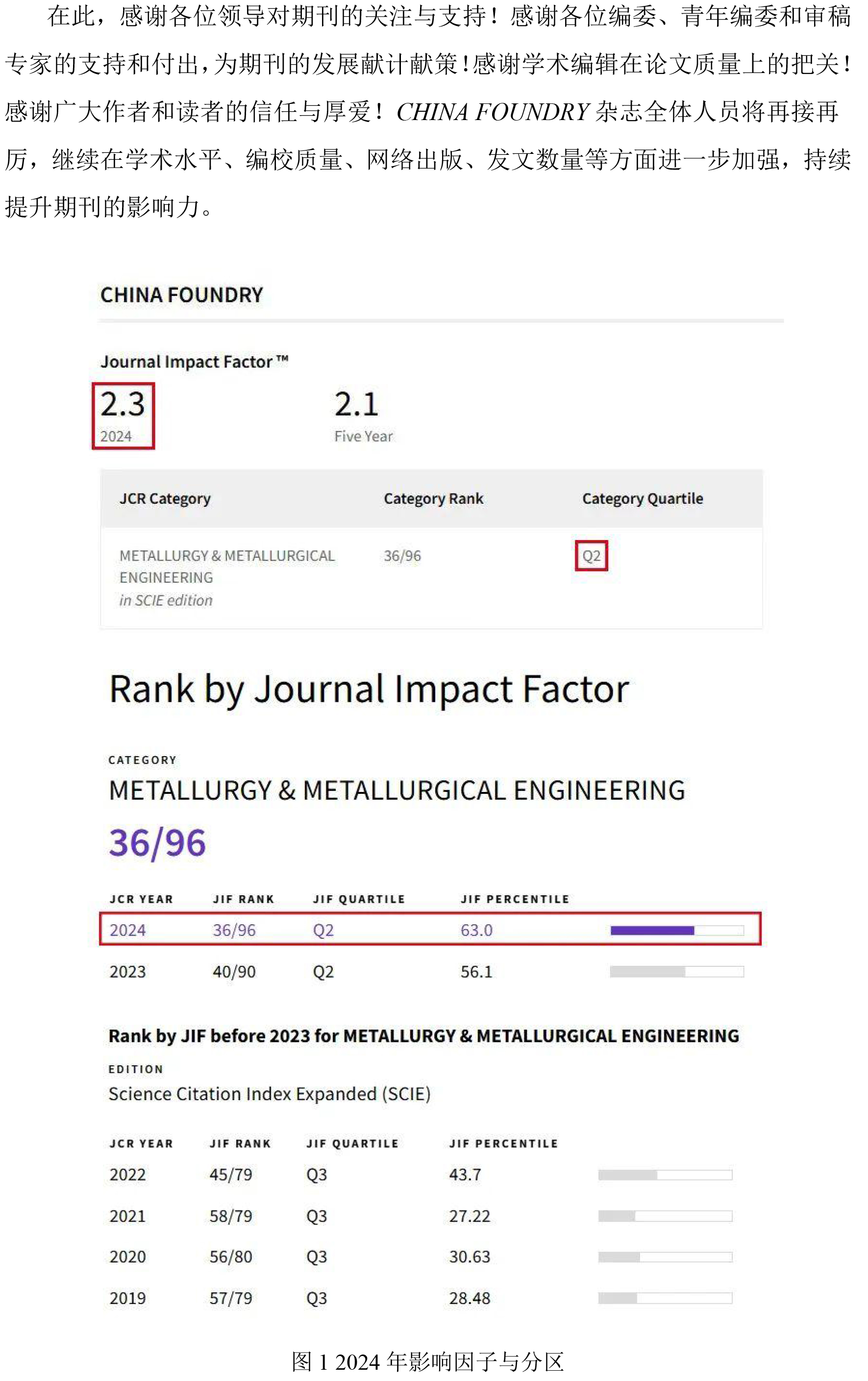
Task: Click the JCR Category column header
Action: 165,498
